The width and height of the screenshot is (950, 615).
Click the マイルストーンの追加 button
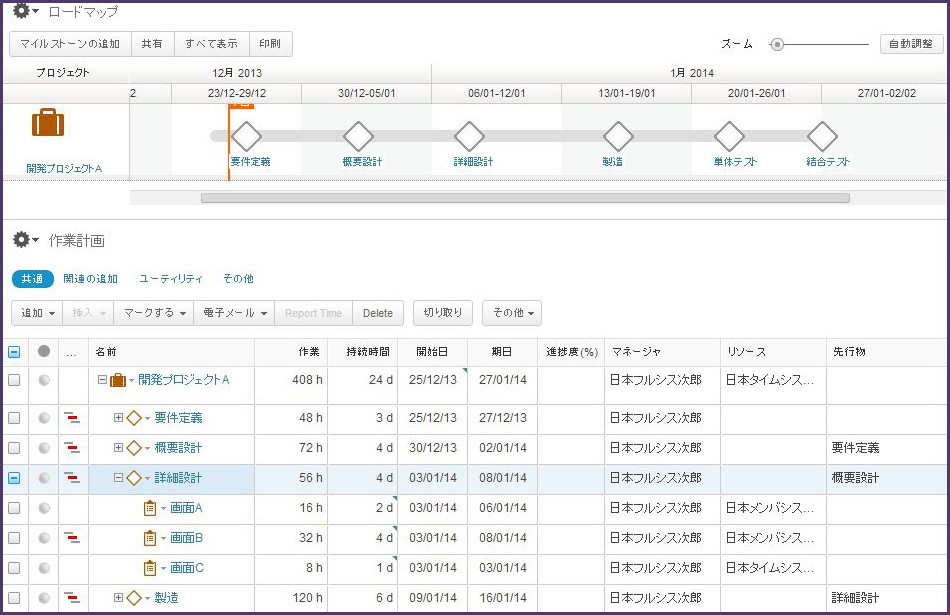pyautogui.click(x=70, y=44)
